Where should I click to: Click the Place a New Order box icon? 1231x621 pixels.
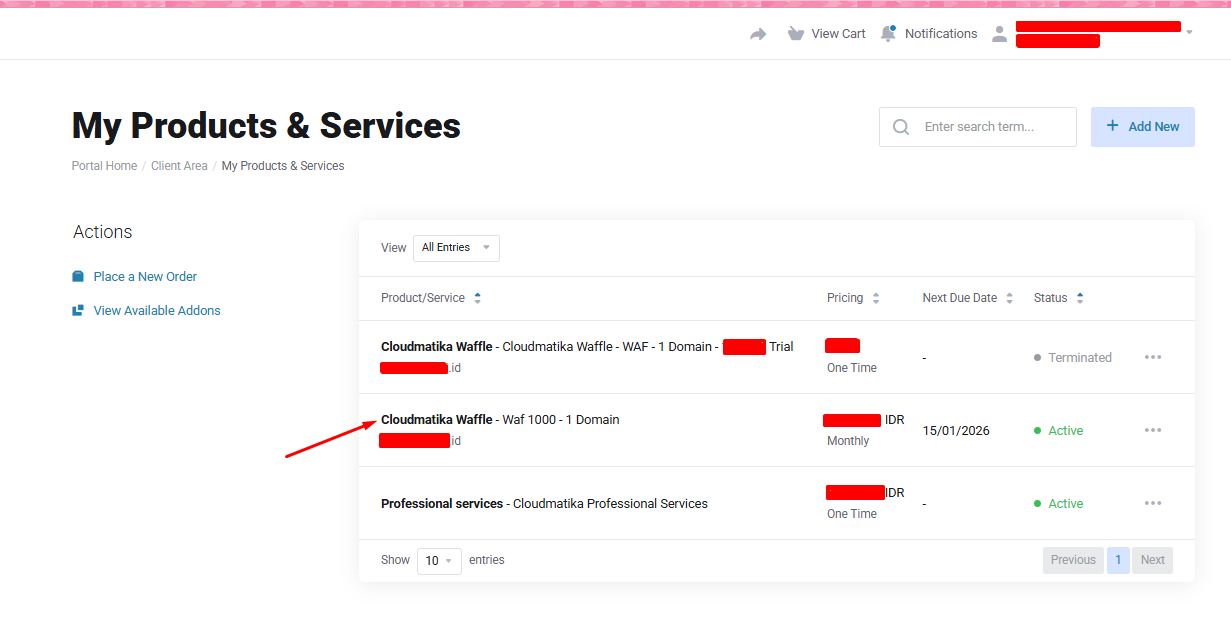tap(78, 277)
